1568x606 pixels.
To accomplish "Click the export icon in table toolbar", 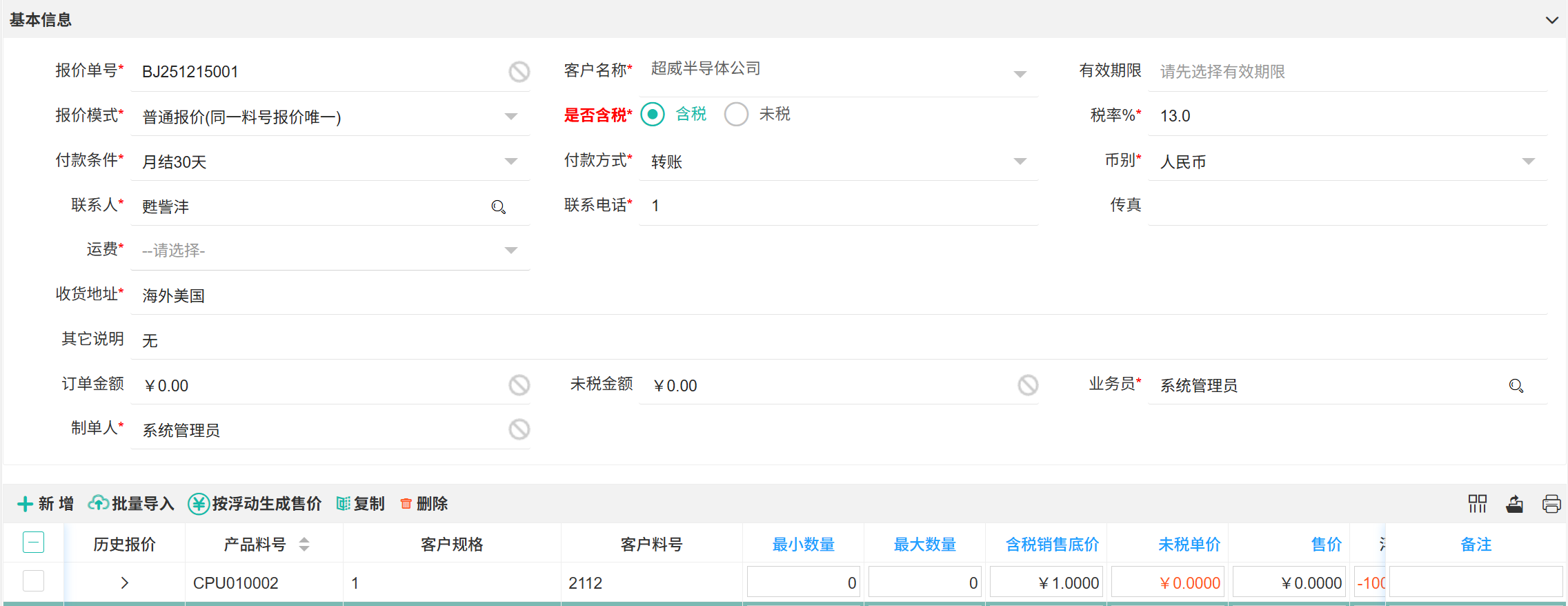I will 1514,504.
